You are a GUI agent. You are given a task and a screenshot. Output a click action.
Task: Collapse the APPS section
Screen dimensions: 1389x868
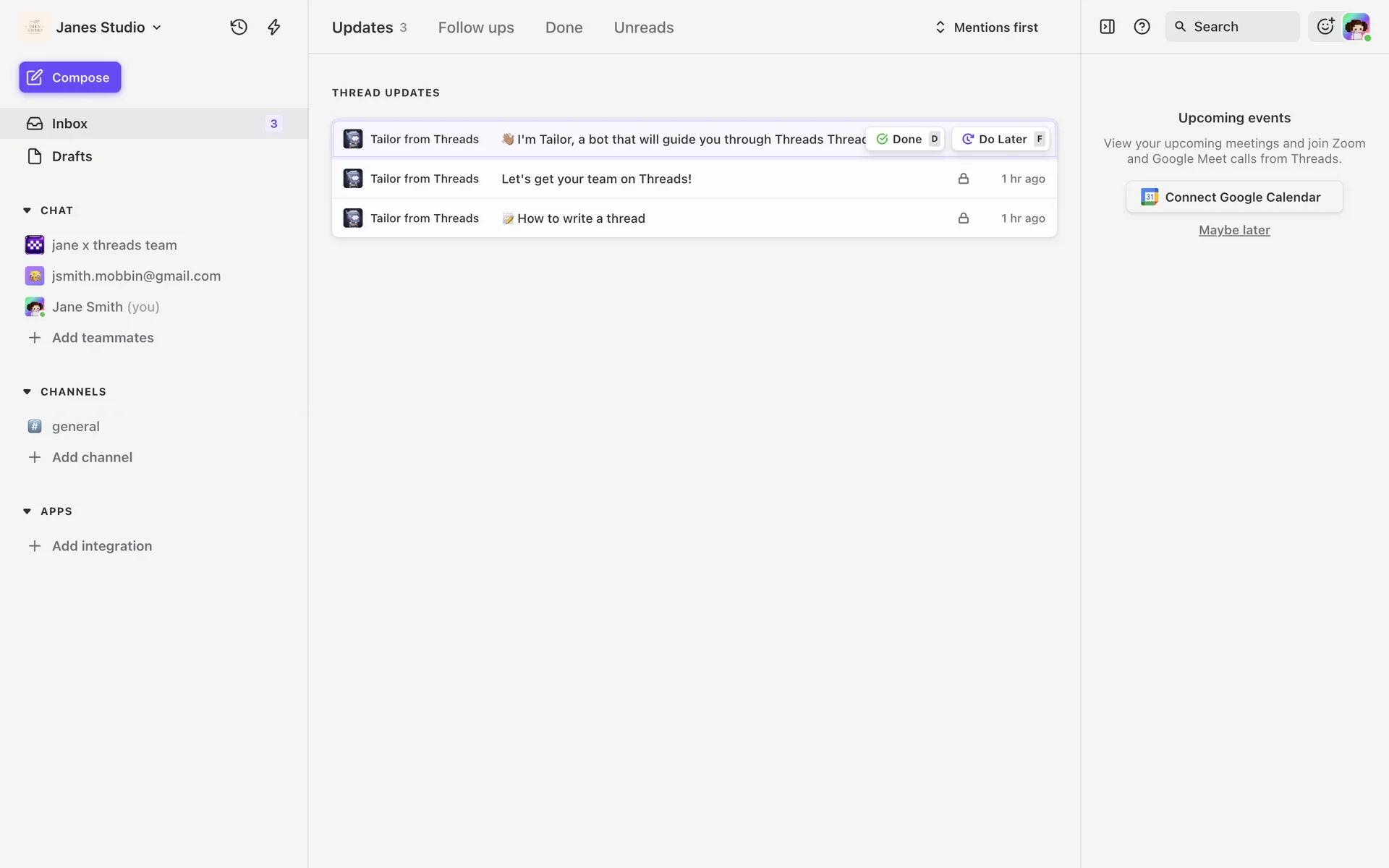27,511
